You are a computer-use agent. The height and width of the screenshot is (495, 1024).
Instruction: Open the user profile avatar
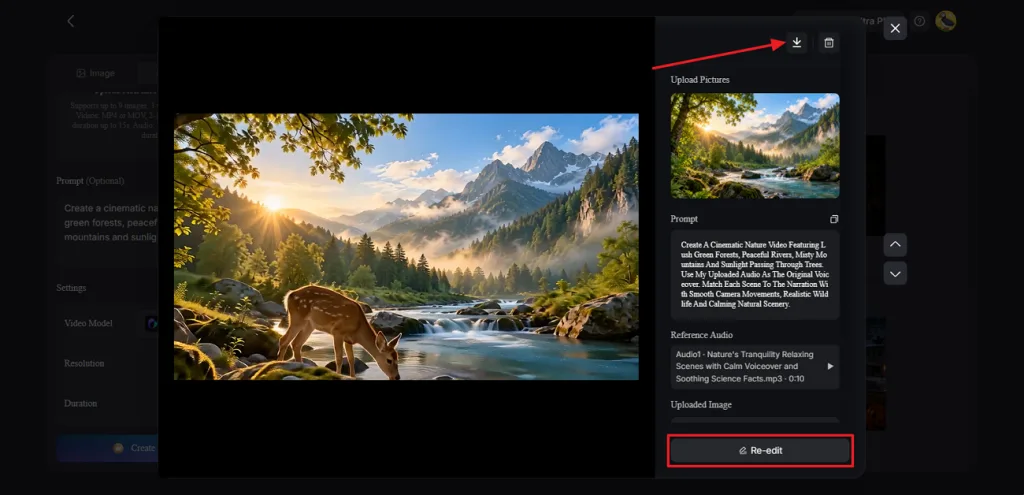coord(946,21)
